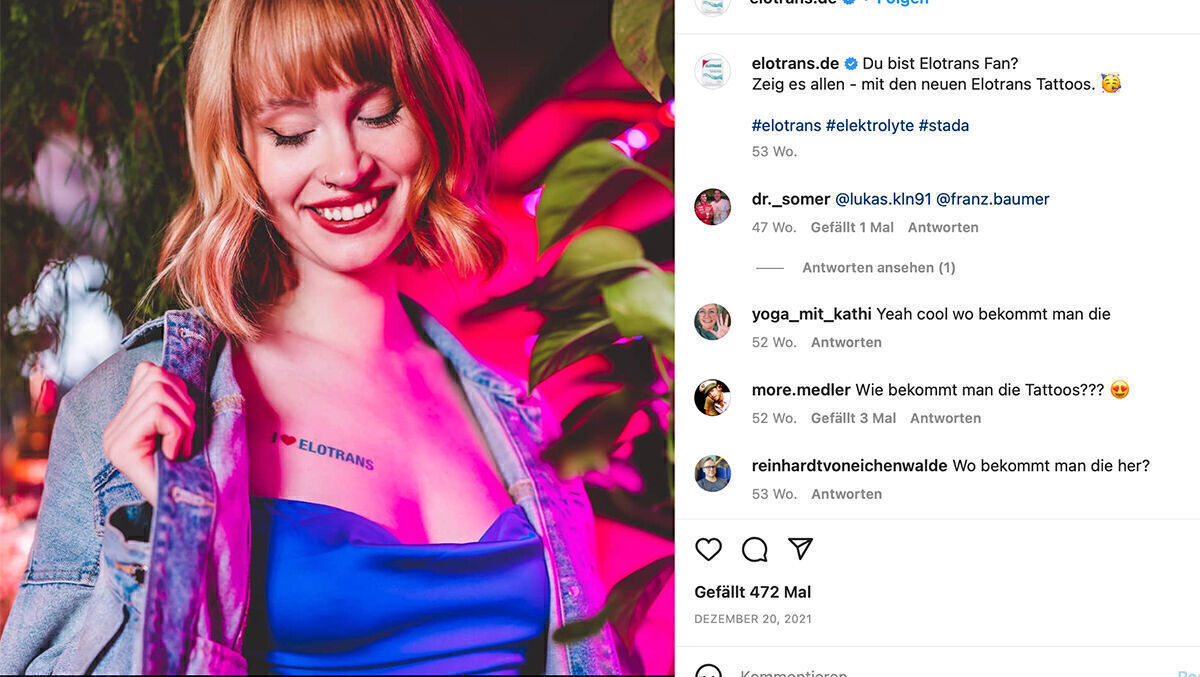Click the speech bubble comment icon
The image size is (1200, 677).
click(754, 549)
